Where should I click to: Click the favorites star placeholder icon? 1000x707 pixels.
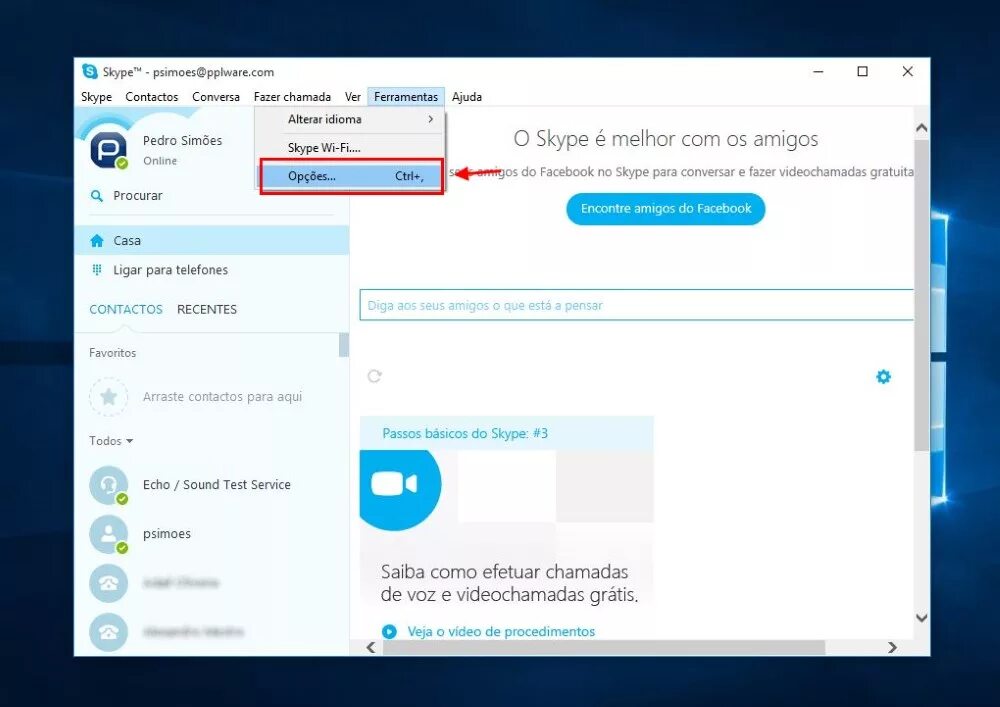click(108, 397)
